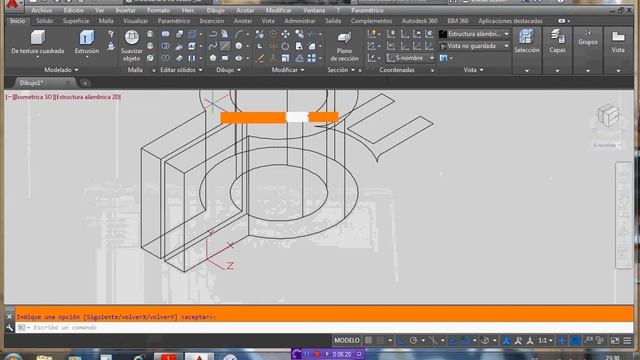The image size is (640, 360).
Task: Click the customization menu icon in status bar
Action: tap(627, 340)
